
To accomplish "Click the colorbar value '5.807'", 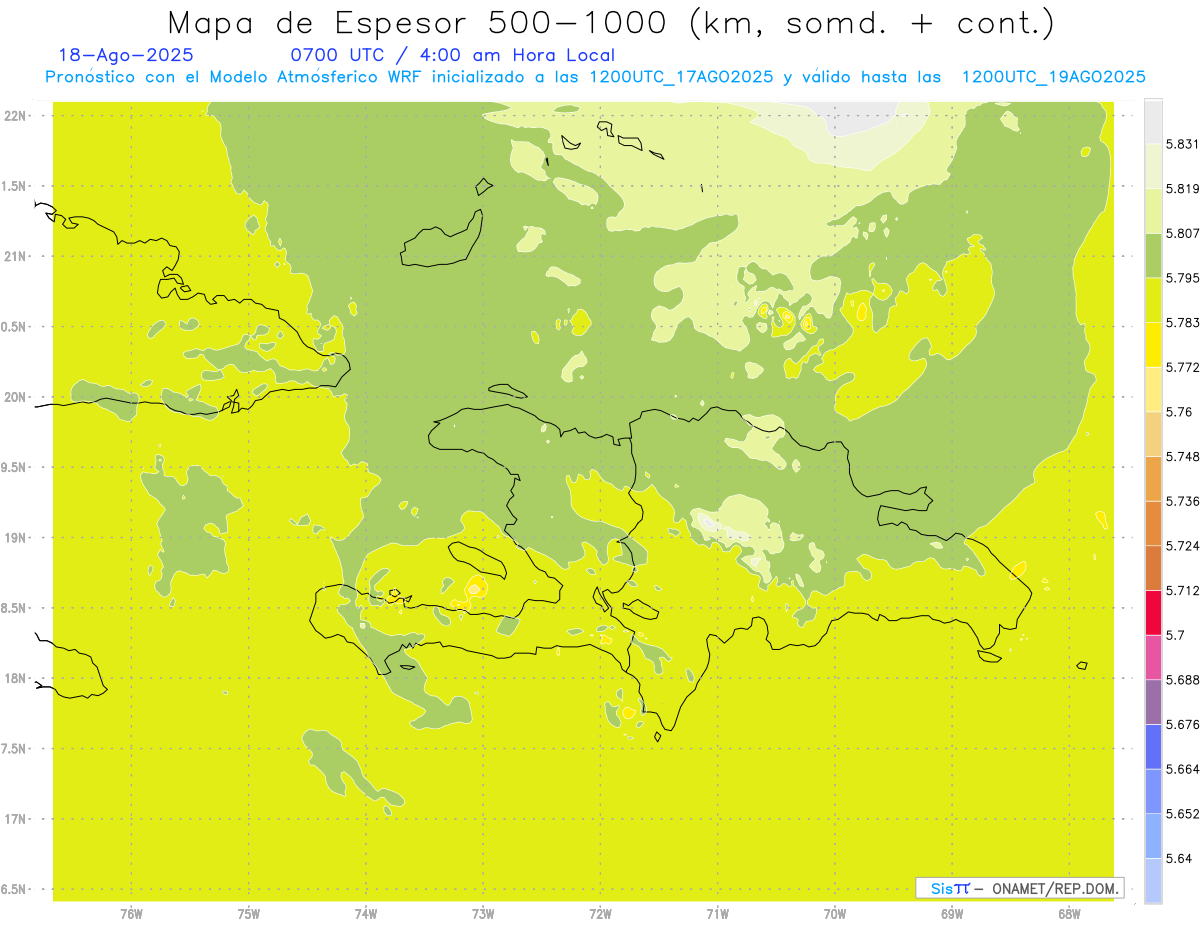I will pos(1182,233).
